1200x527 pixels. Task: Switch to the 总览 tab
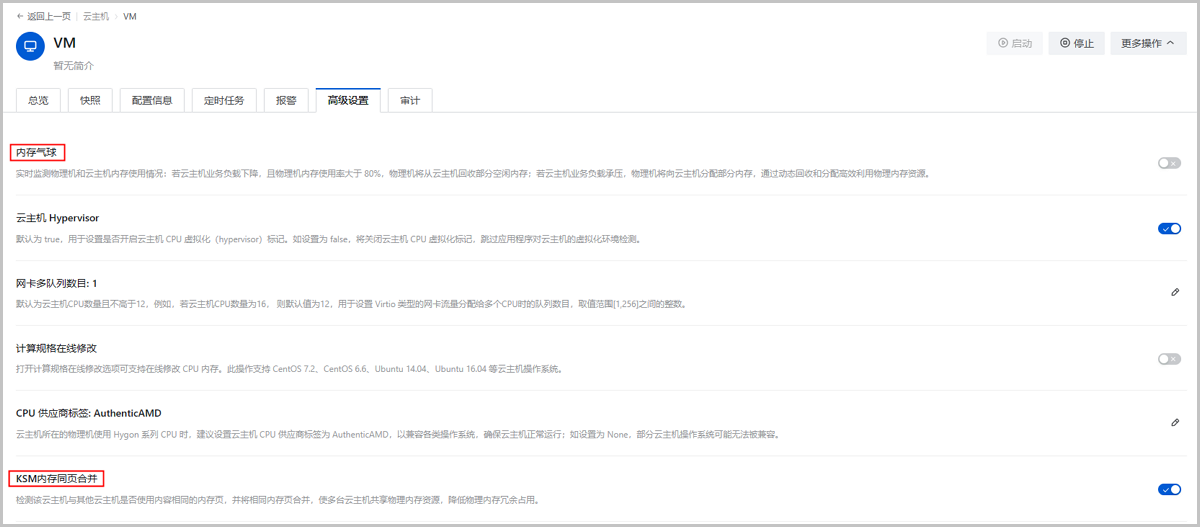pyautogui.click(x=39, y=101)
